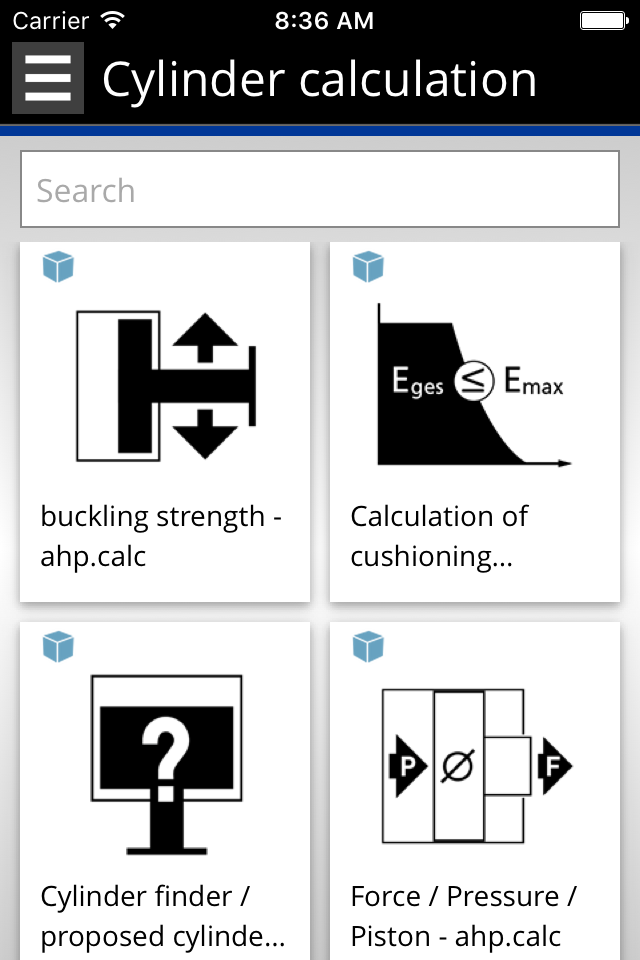This screenshot has height=960, width=640.
Task: Tap the Carrier label in status bar
Action: point(50,20)
